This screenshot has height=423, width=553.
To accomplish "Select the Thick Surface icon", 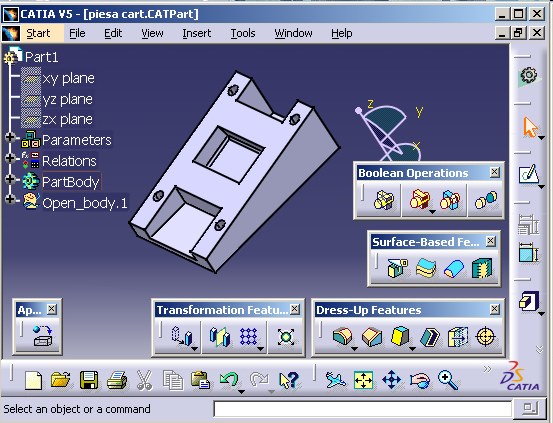I will pyautogui.click(x=426, y=268).
